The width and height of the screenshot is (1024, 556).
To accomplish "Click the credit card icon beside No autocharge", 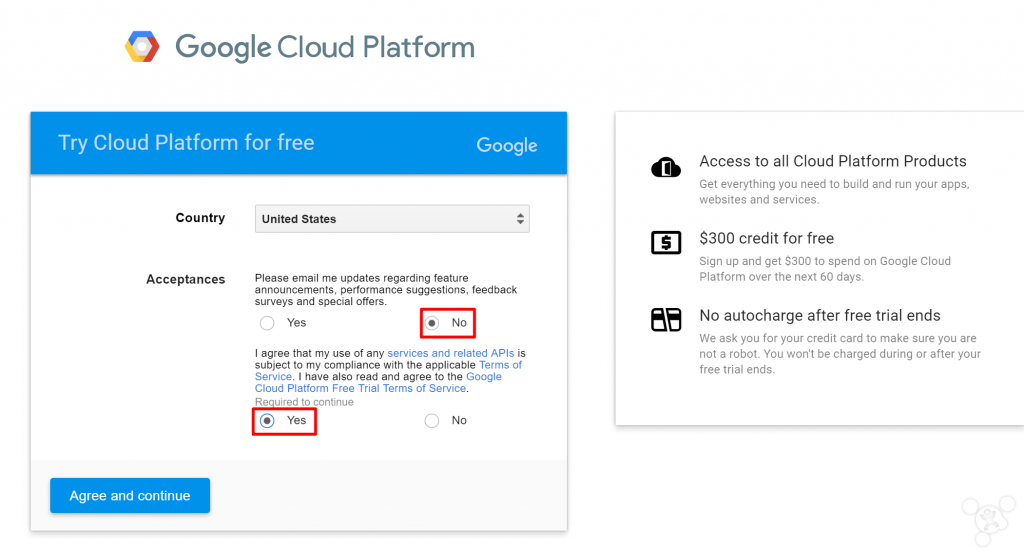I will point(665,319).
